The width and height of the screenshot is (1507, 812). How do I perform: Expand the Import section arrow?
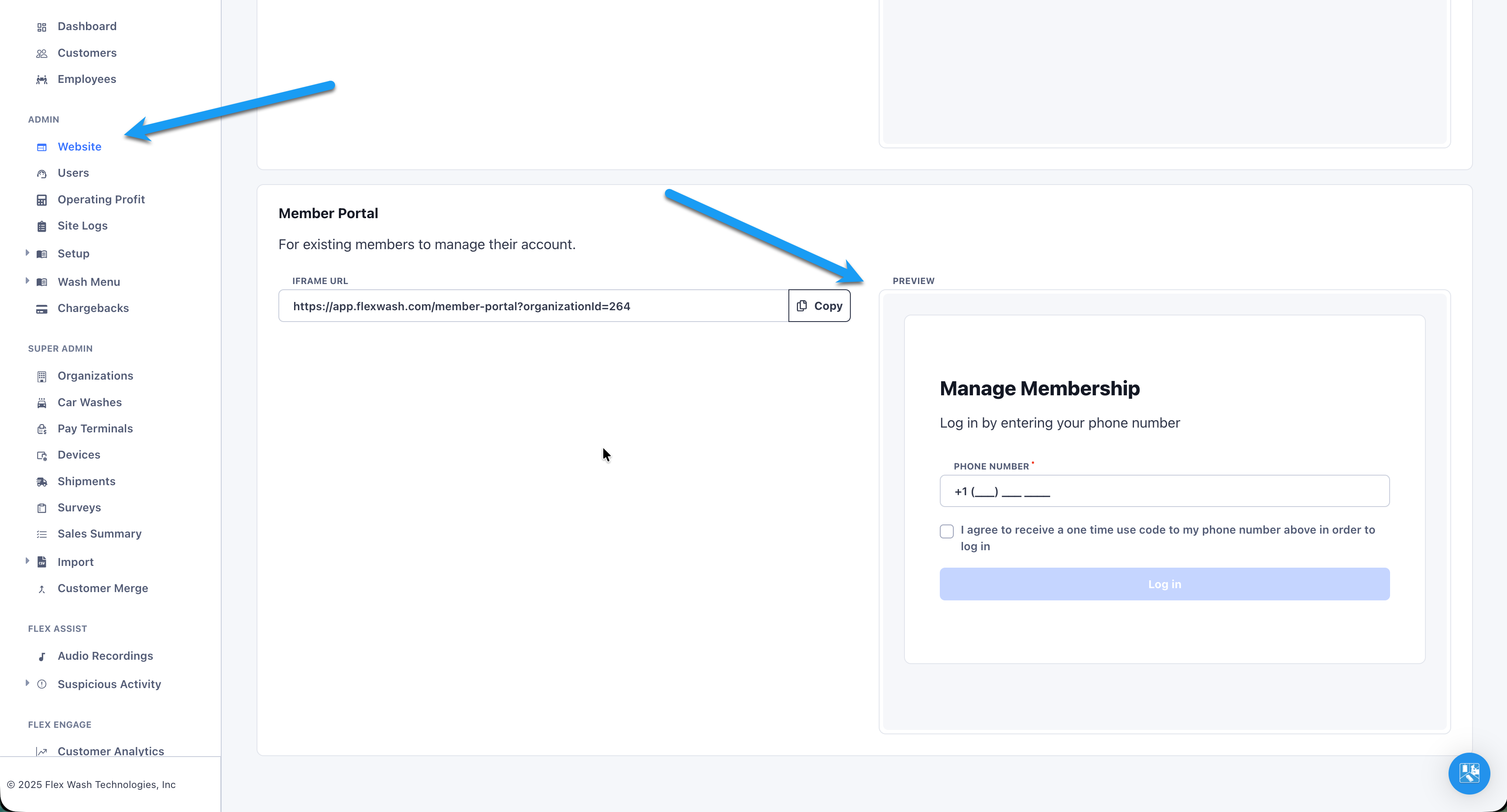tap(27, 561)
